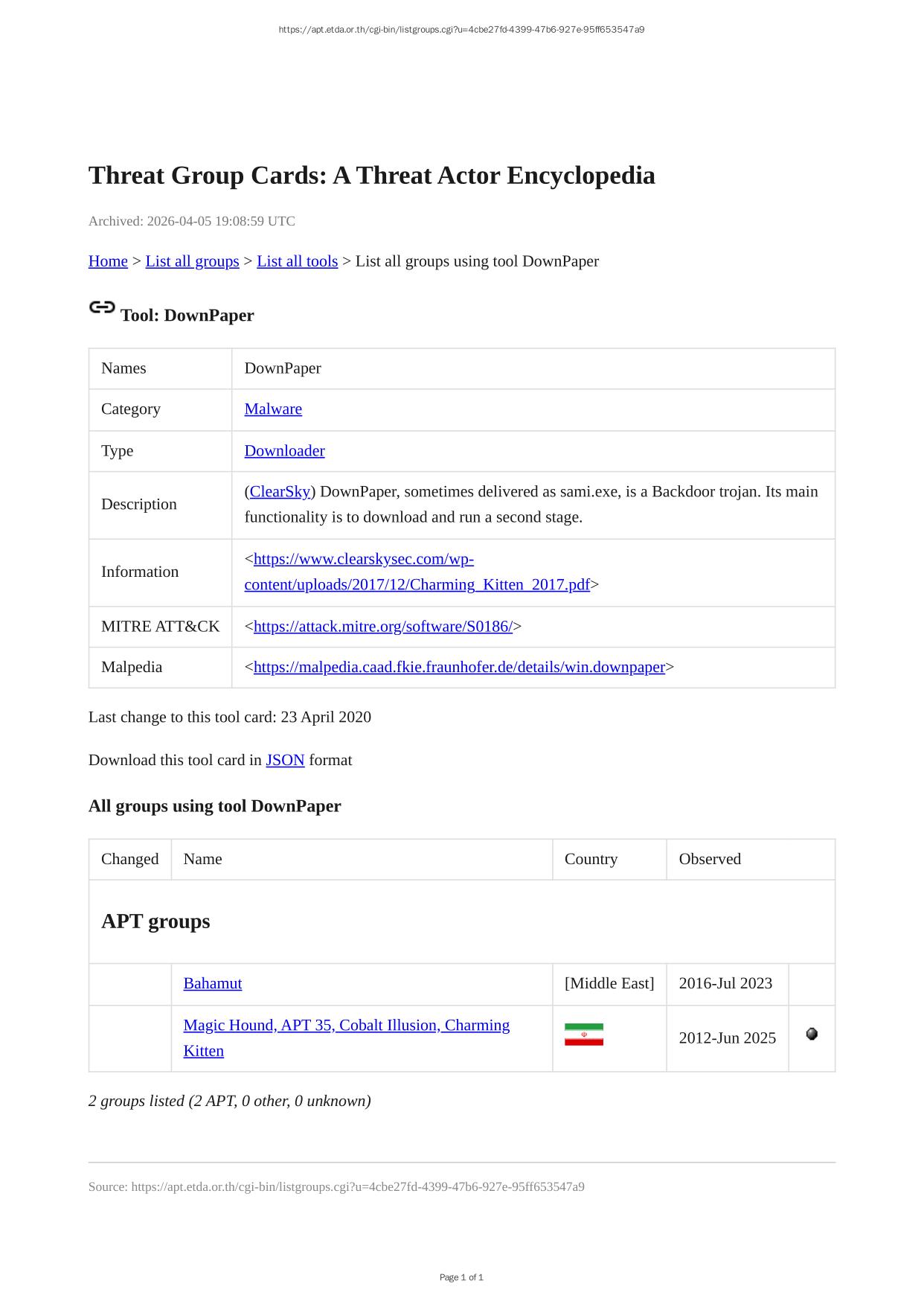
Task: Click the Iran flag icon
Action: point(583,1035)
